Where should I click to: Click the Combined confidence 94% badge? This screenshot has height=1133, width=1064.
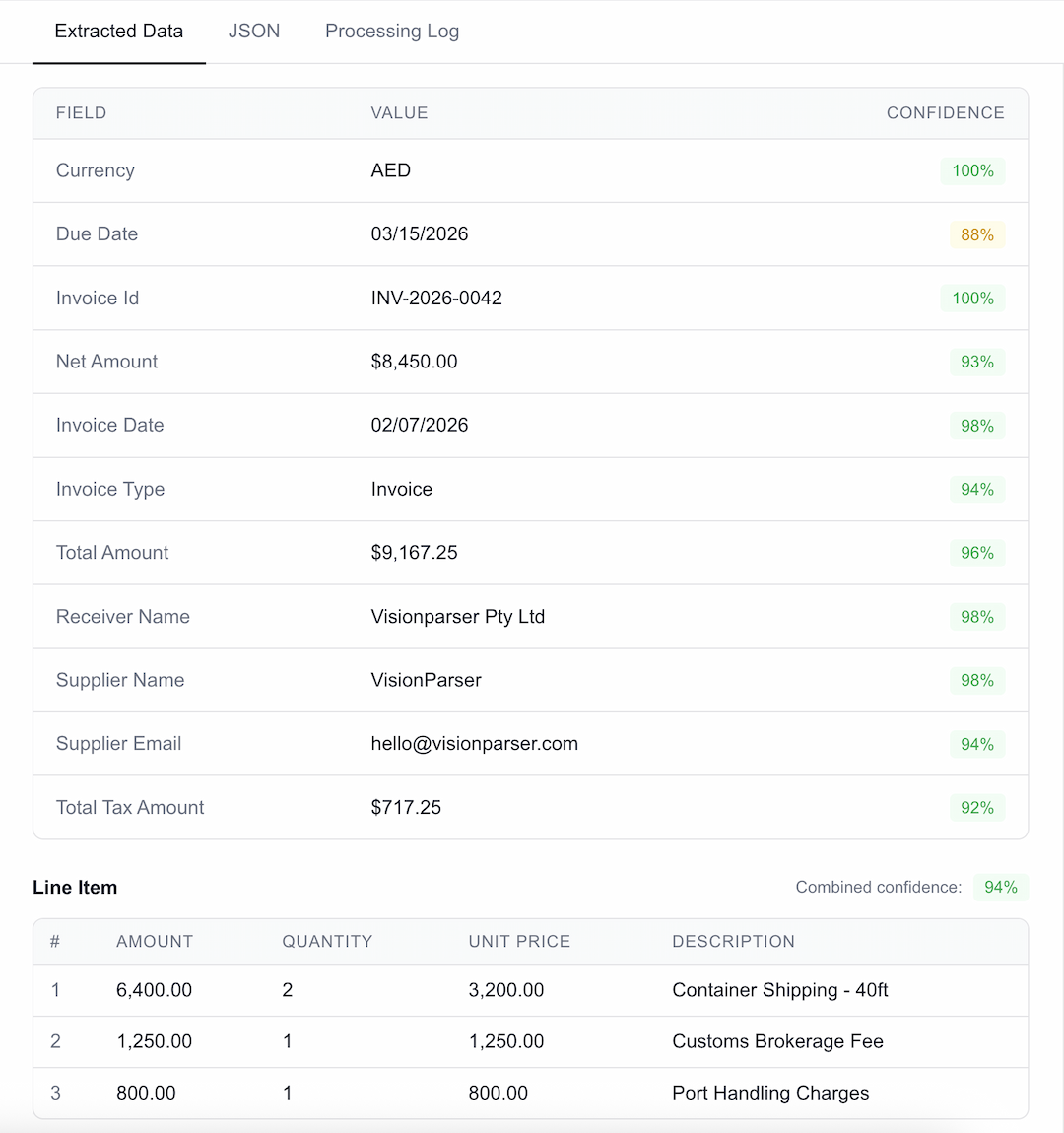[x=1000, y=888]
